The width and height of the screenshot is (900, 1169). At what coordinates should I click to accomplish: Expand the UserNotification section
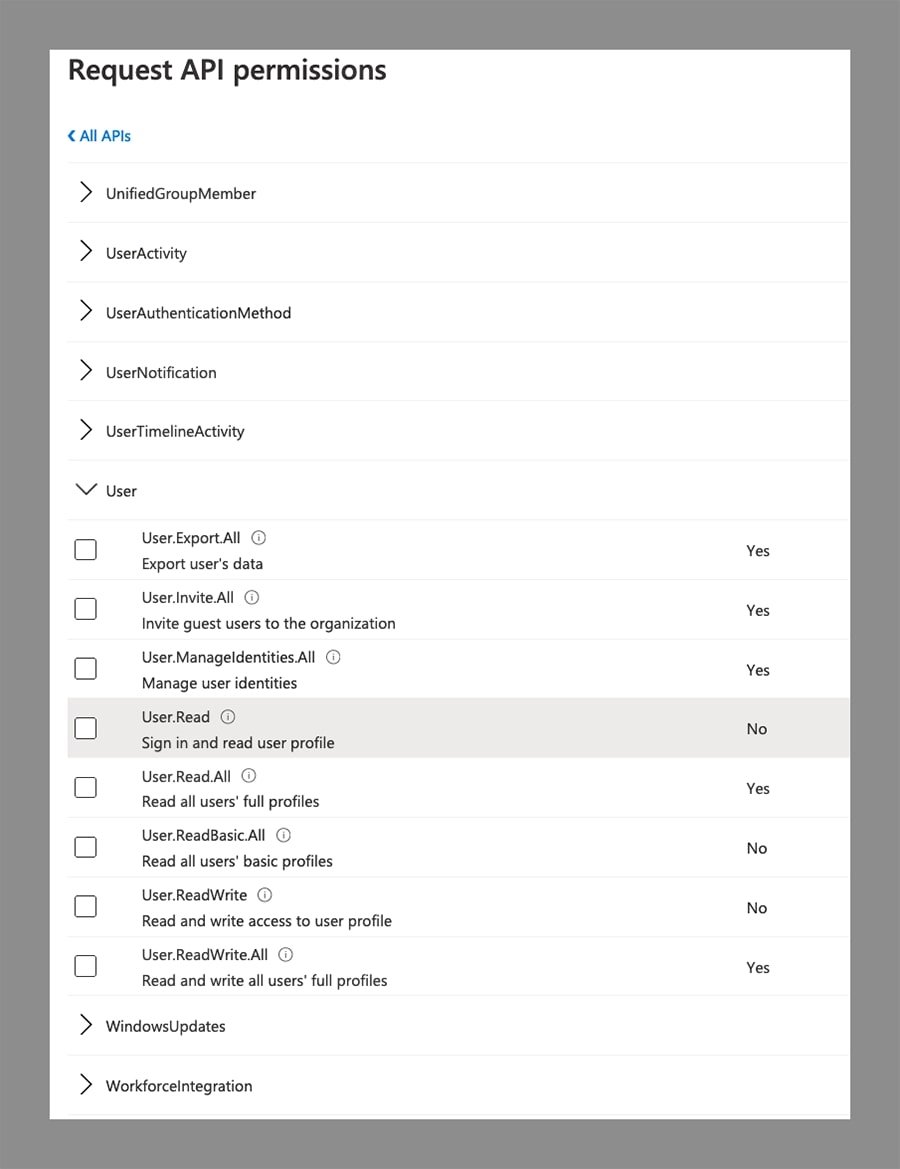pos(86,371)
